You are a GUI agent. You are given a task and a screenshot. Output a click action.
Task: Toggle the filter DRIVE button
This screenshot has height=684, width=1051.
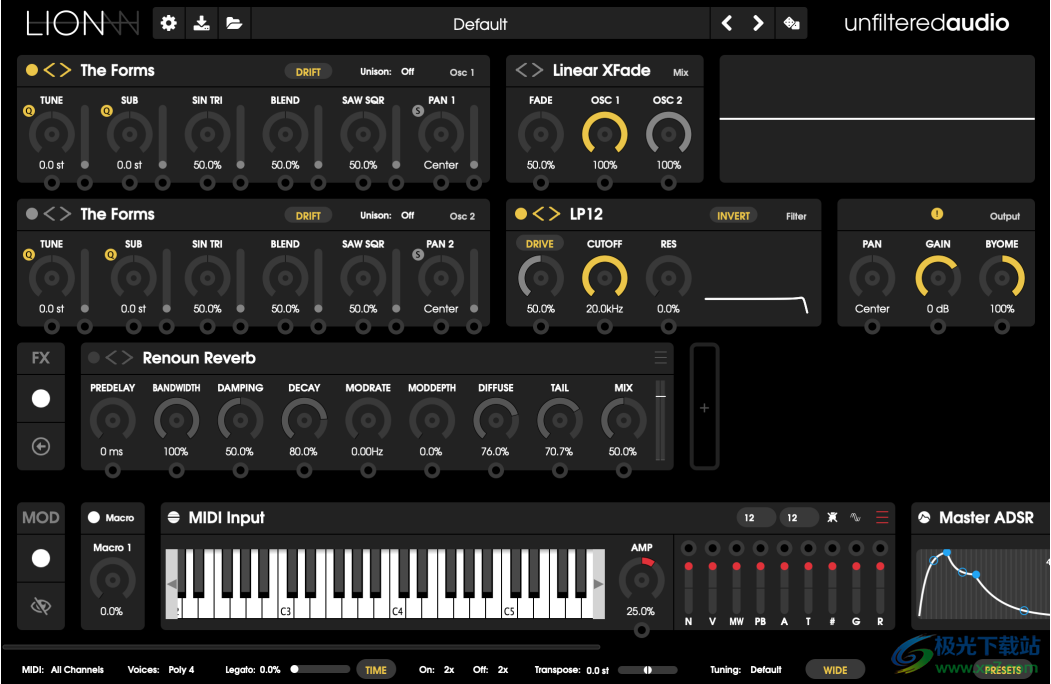pos(540,243)
